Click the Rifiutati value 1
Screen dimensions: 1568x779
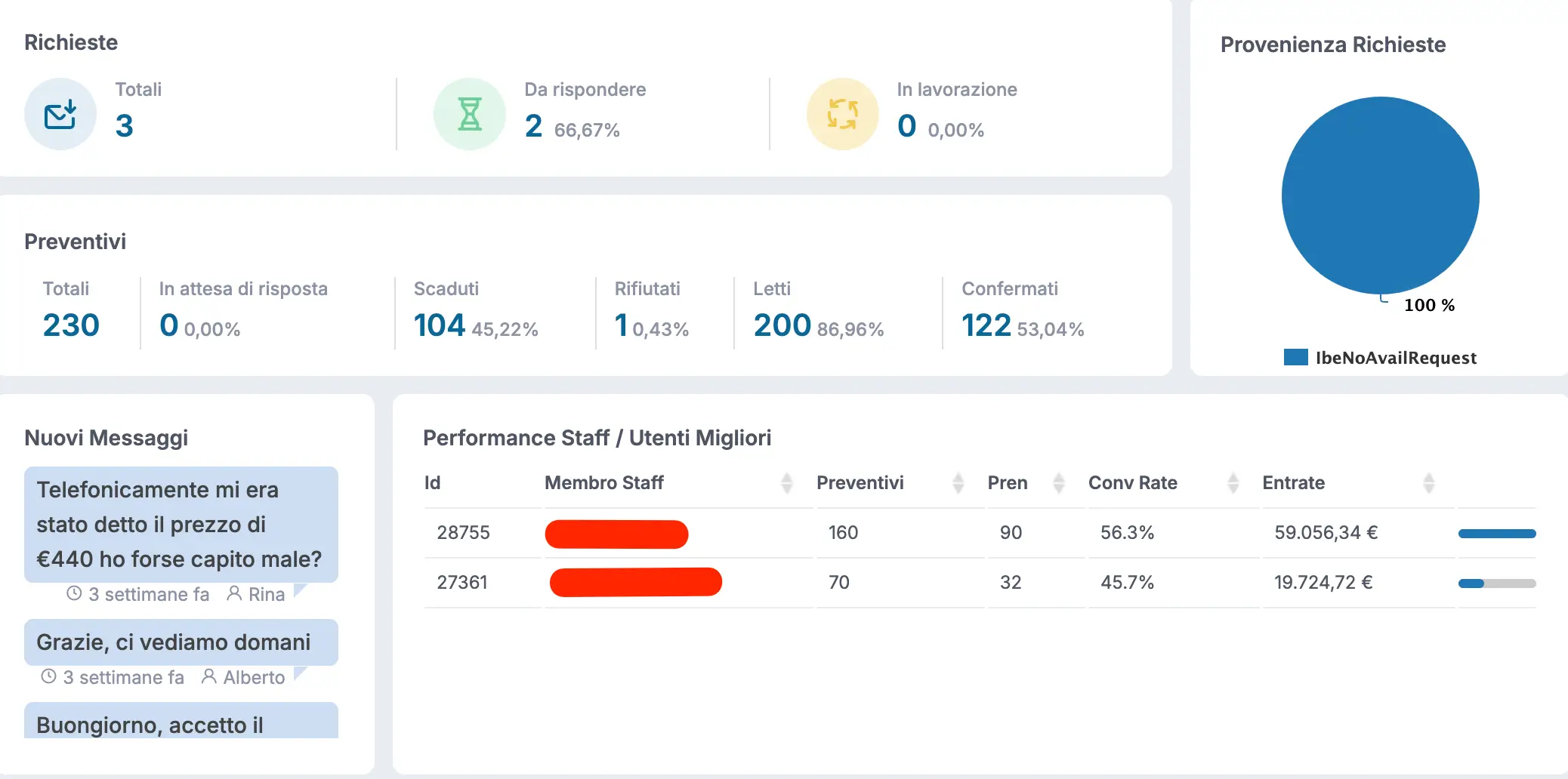pyautogui.click(x=621, y=325)
